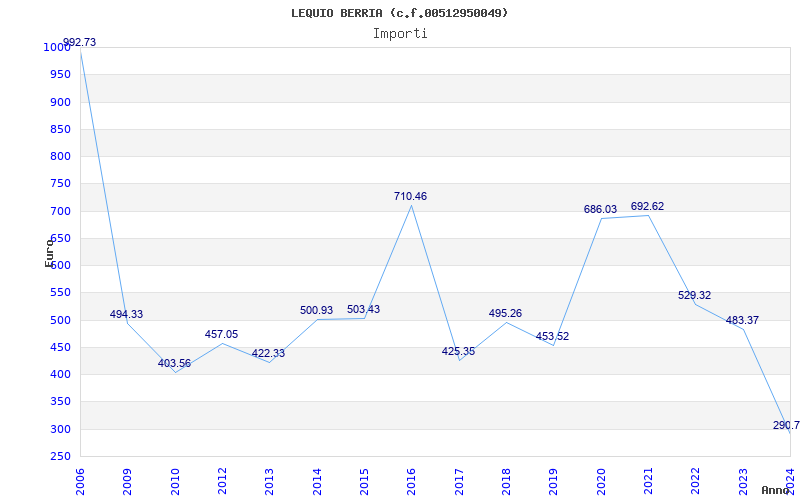The height and width of the screenshot is (500, 800).
Task: Click the Euro vertical axis title
Action: click(x=49, y=252)
